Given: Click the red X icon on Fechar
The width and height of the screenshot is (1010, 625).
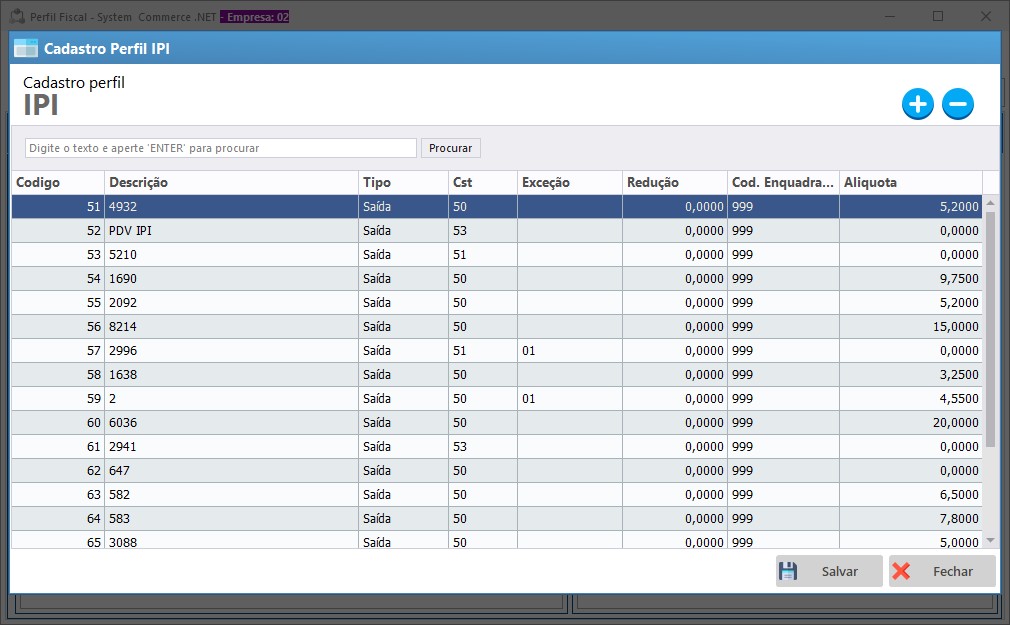Looking at the screenshot, I should click(901, 571).
